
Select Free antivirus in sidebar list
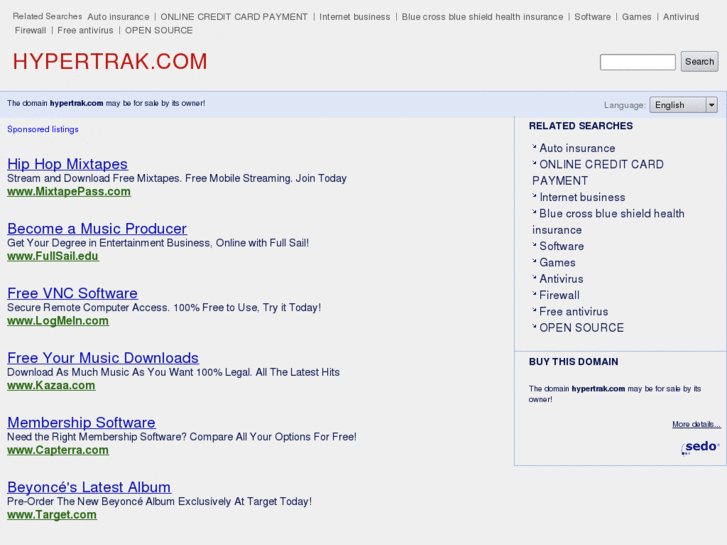pyautogui.click(x=574, y=312)
